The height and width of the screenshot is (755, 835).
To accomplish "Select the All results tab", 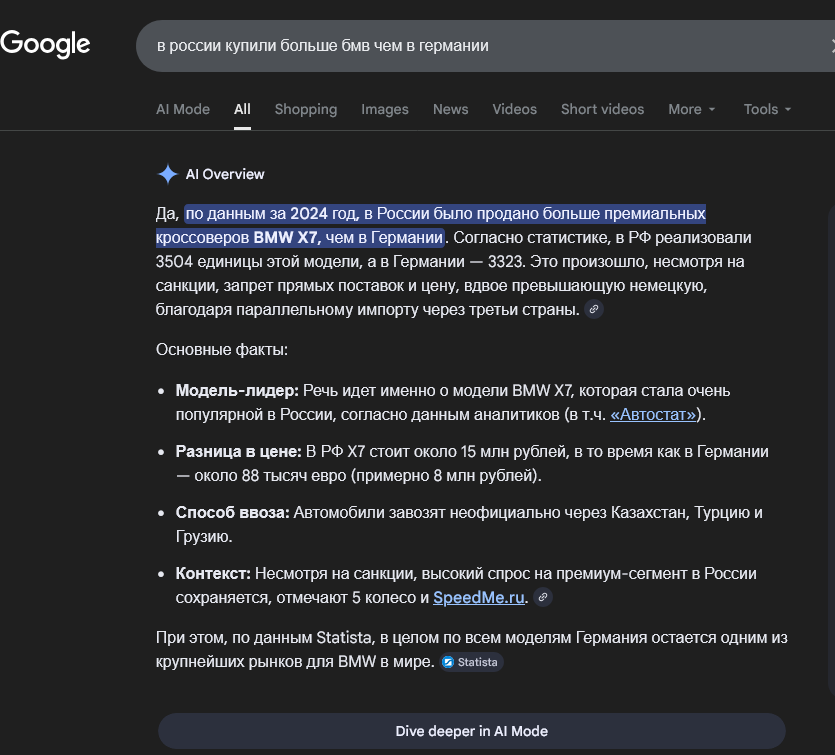I will point(242,109).
